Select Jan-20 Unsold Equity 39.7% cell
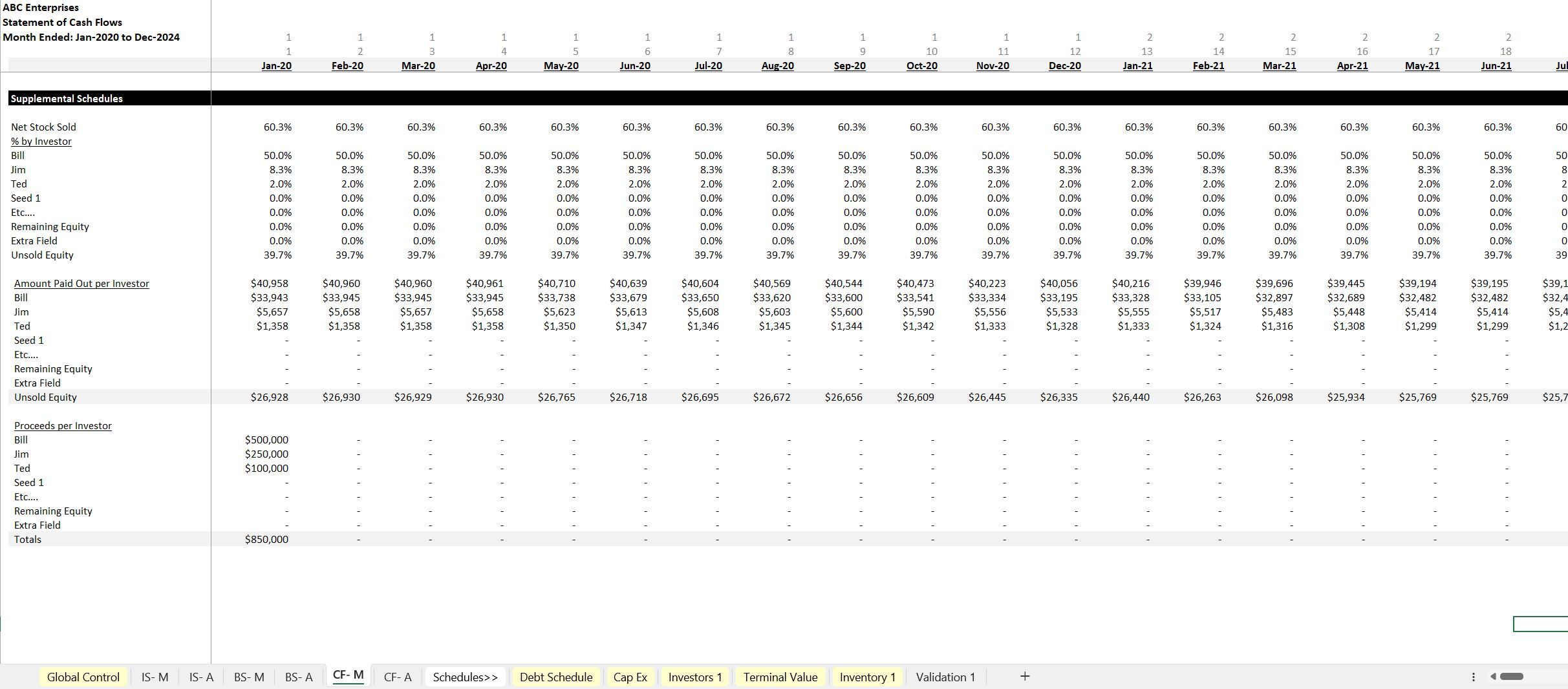 point(277,255)
